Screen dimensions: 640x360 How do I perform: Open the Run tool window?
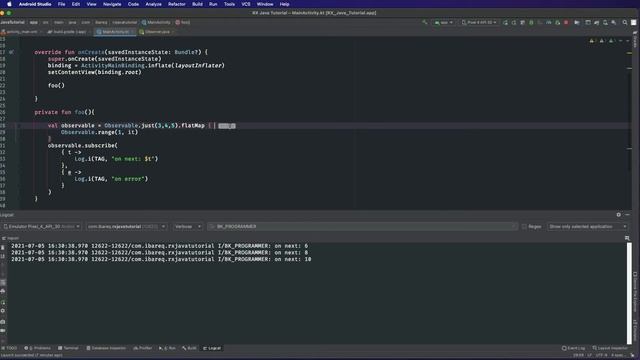167,348
